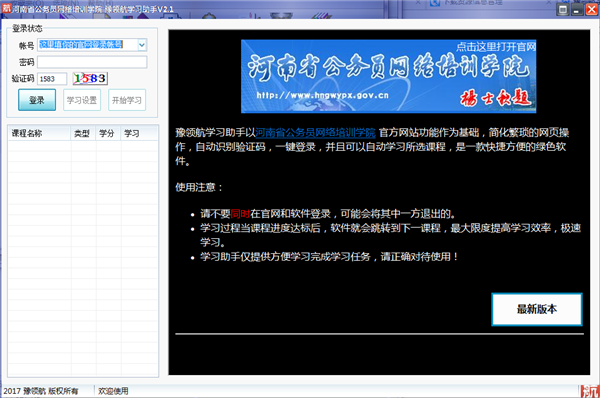This screenshot has height=398, width=600.
Task: Sort by 课程名称 column header
Action: pos(39,133)
